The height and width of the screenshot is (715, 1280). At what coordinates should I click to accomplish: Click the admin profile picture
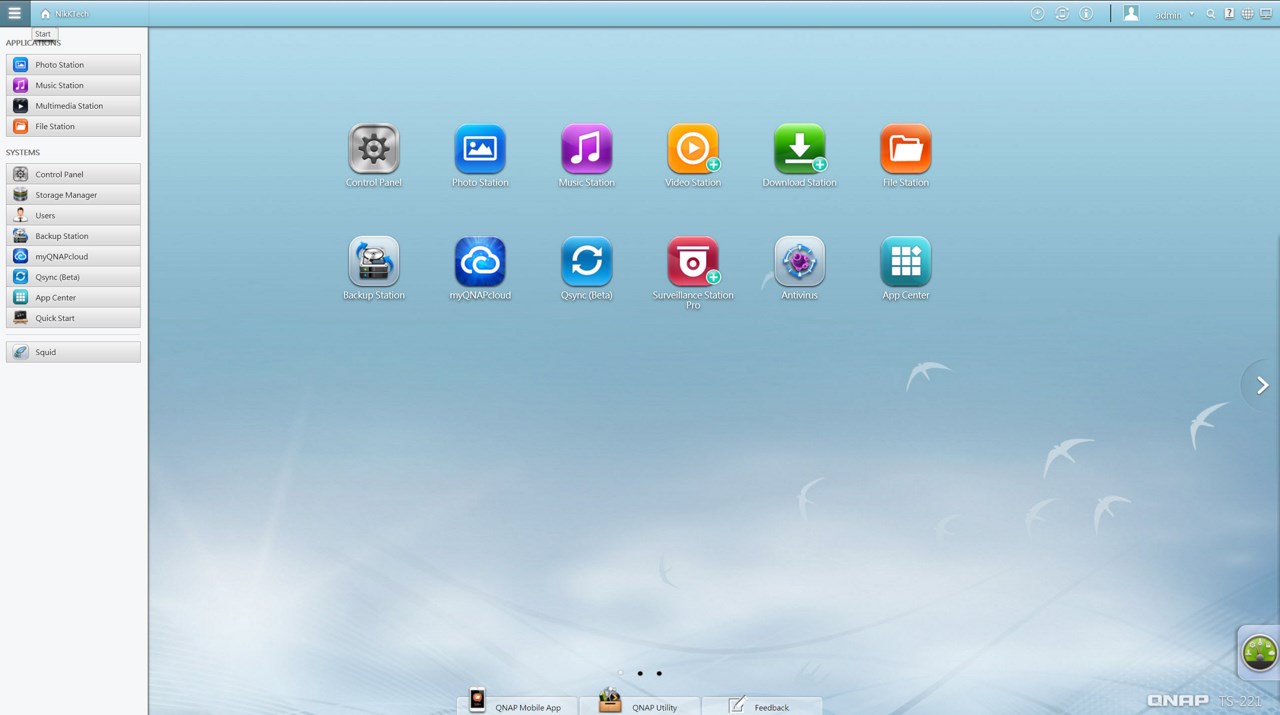point(1131,13)
